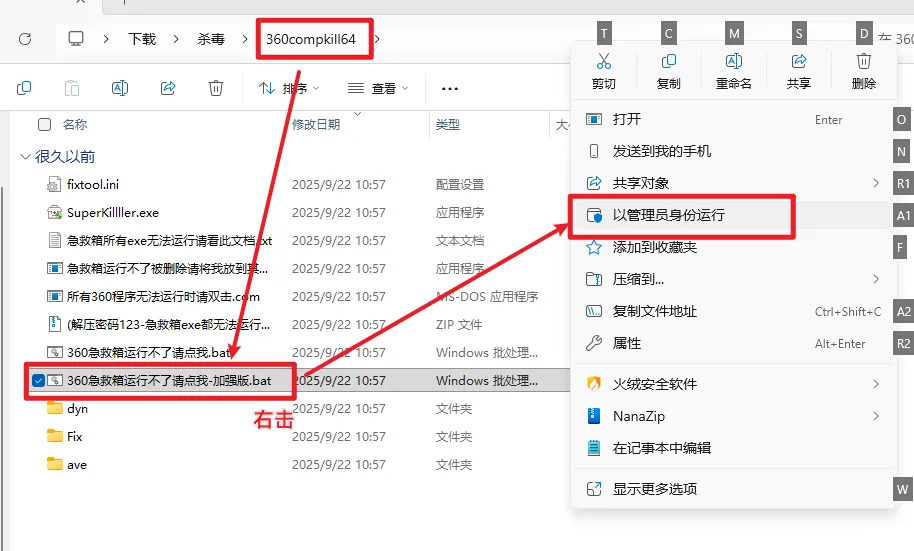Sort by 名称 column header
The width and height of the screenshot is (914, 551).
pos(75,124)
